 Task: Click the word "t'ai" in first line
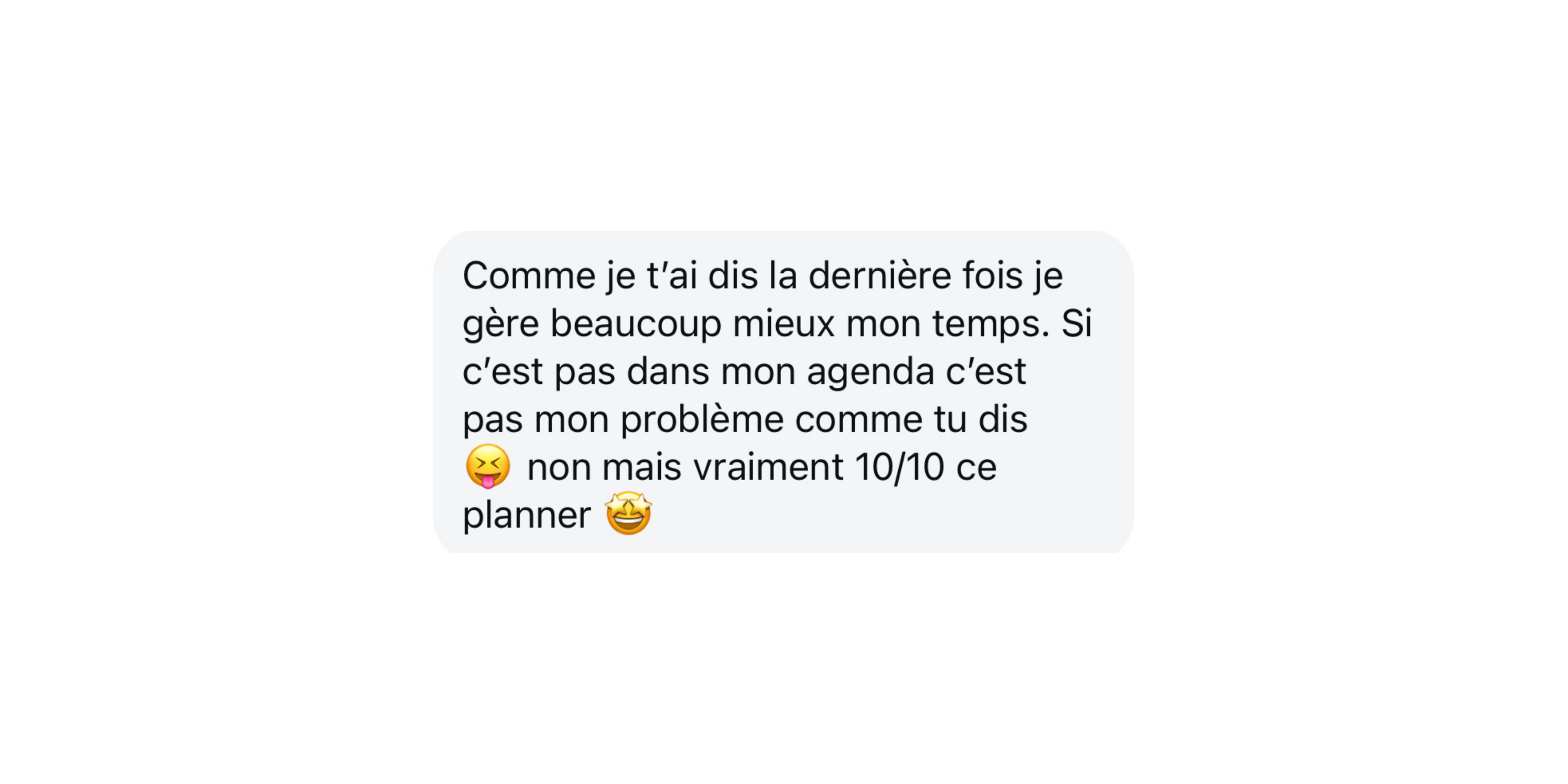671,276
